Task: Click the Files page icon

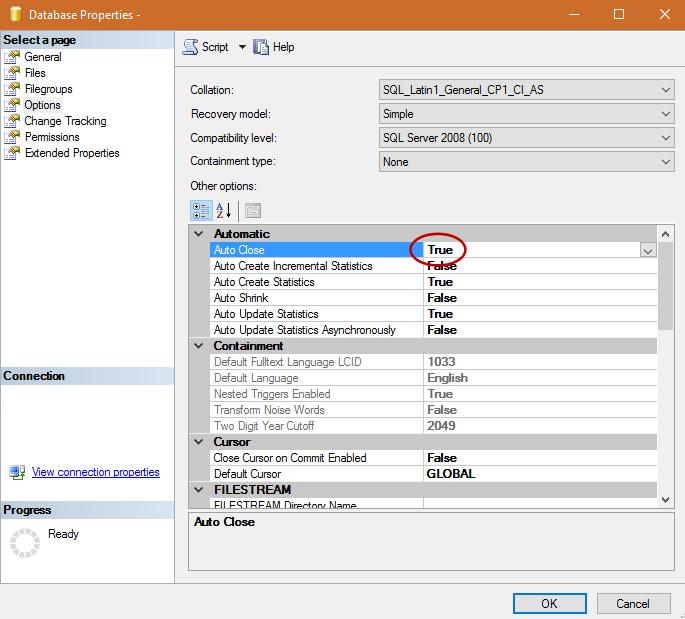Action: click(12, 73)
